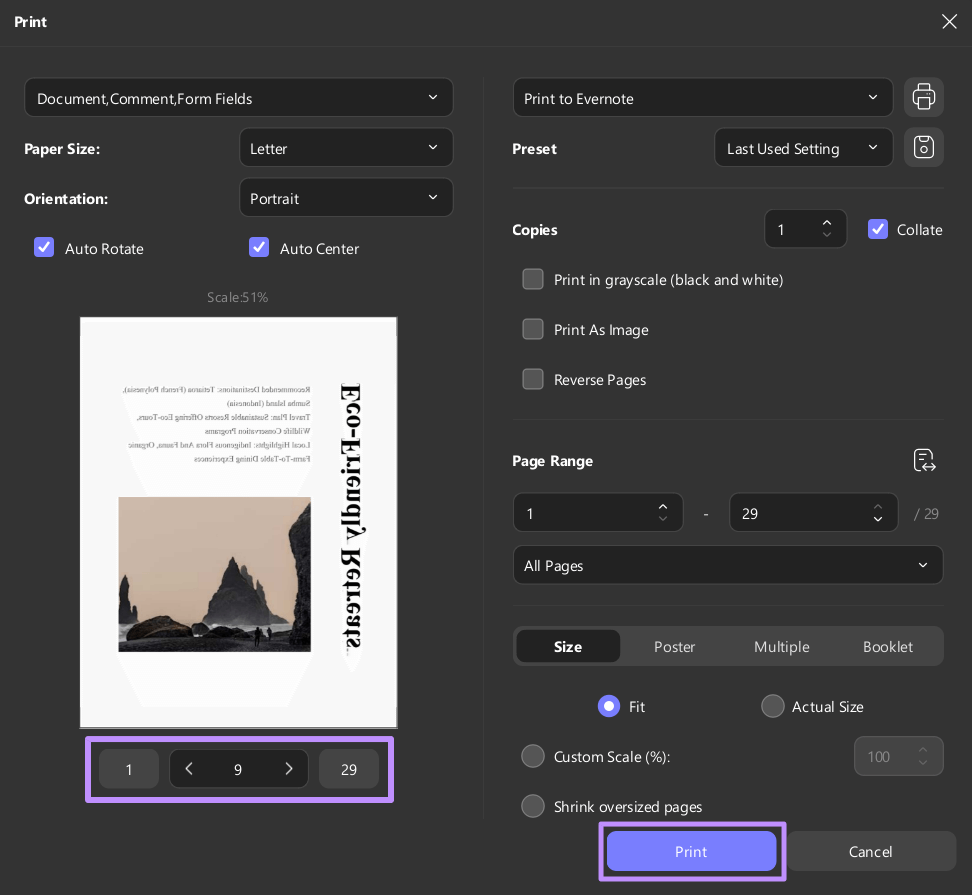
Task: Click the Print button
Action: (x=691, y=851)
